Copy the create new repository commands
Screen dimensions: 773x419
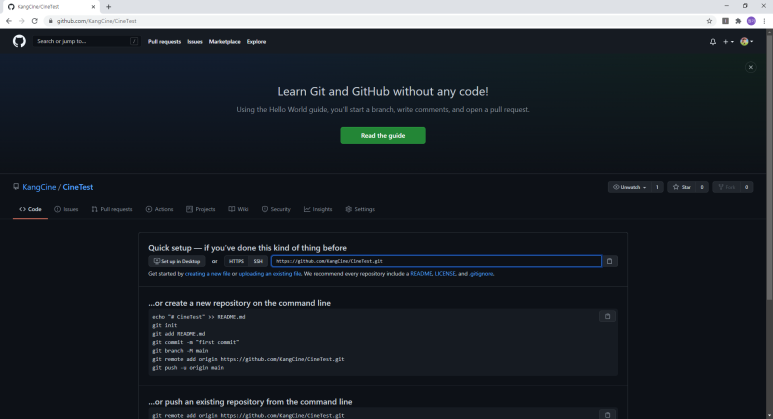coord(607,316)
